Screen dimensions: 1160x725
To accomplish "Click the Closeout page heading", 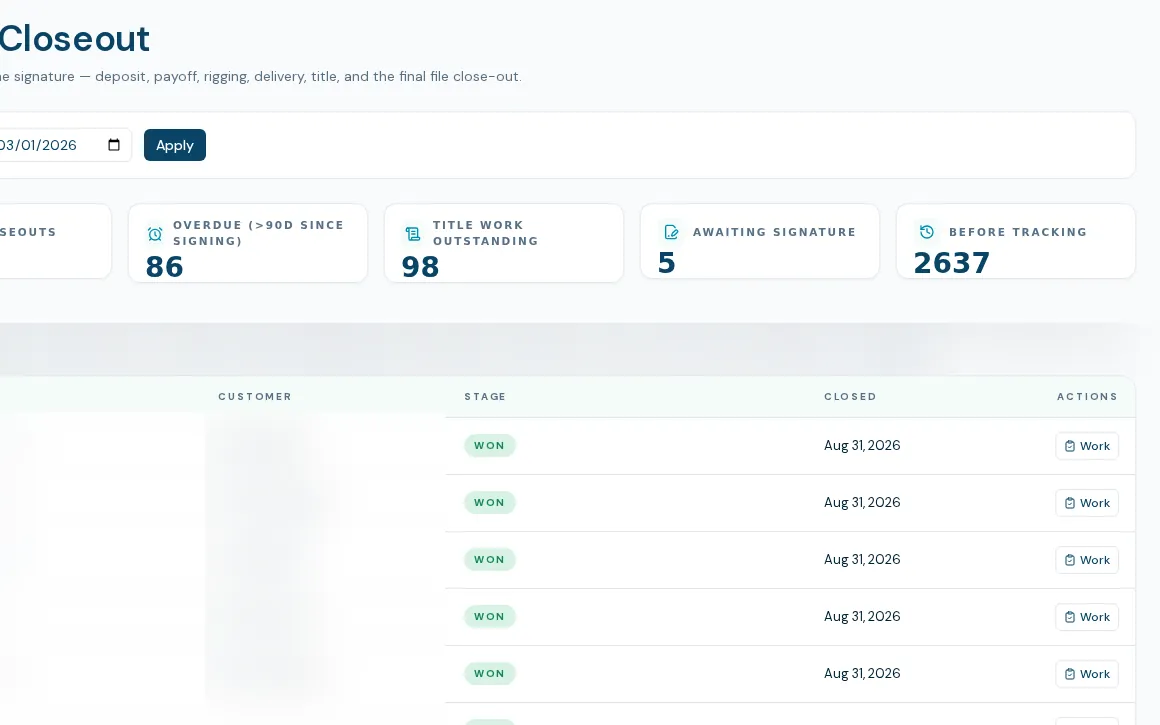I will (x=75, y=38).
